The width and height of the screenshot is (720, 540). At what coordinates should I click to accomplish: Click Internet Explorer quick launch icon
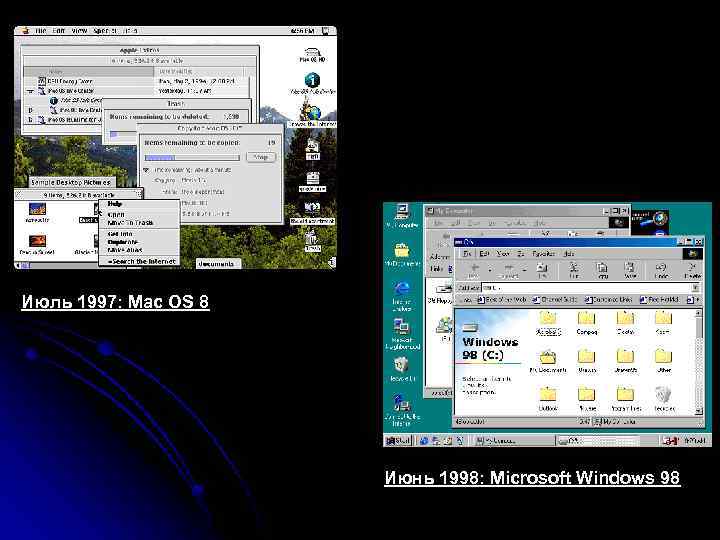click(423, 441)
